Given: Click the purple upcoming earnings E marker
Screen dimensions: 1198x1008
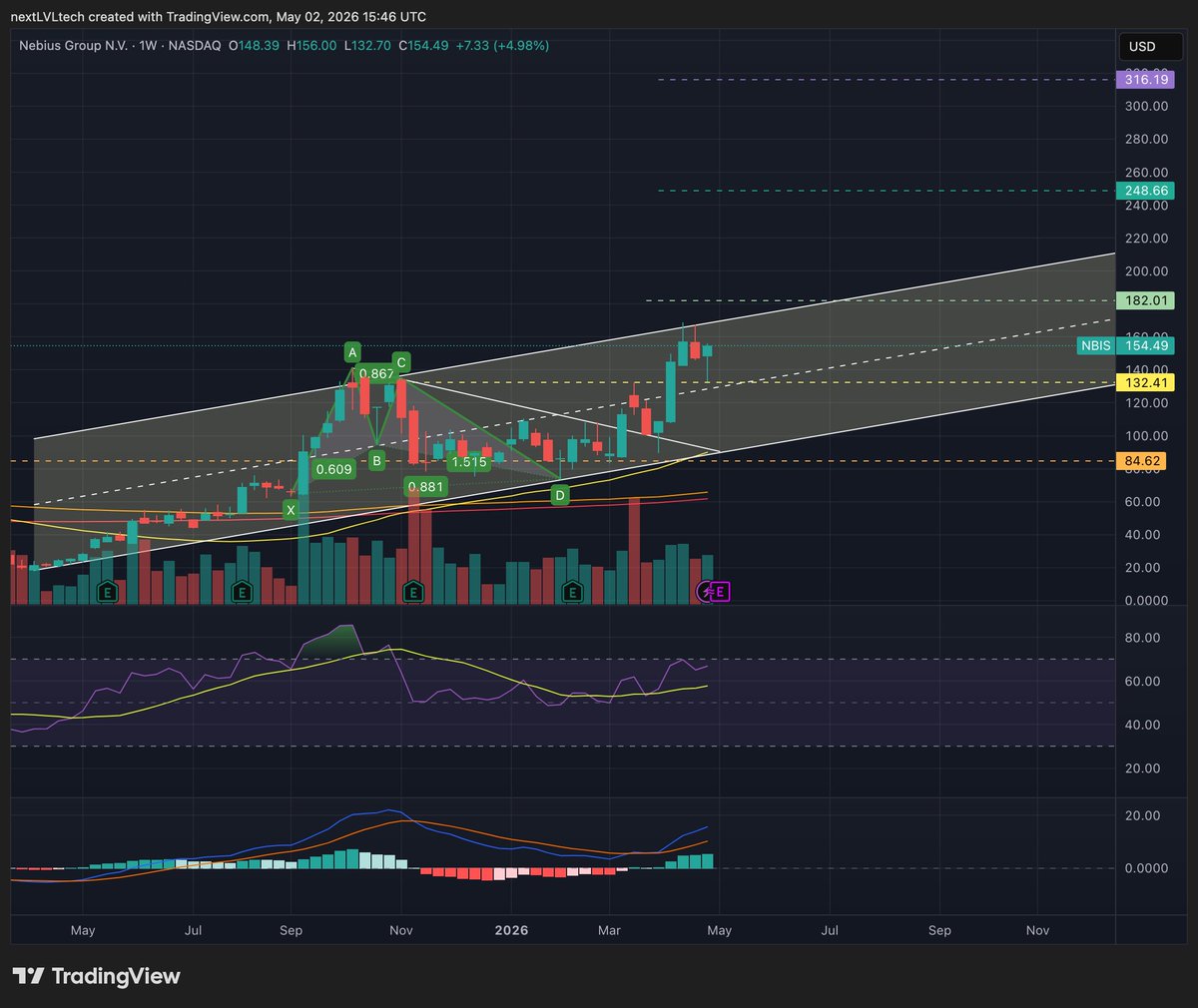Looking at the screenshot, I should (720, 592).
